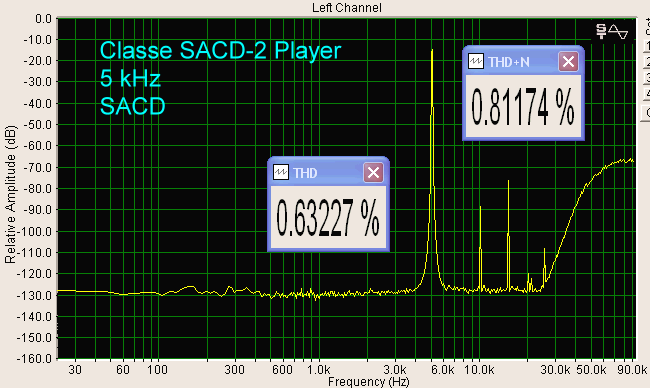The image size is (650, 388).
Task: Close the THD+N readout window
Action: pos(568,62)
